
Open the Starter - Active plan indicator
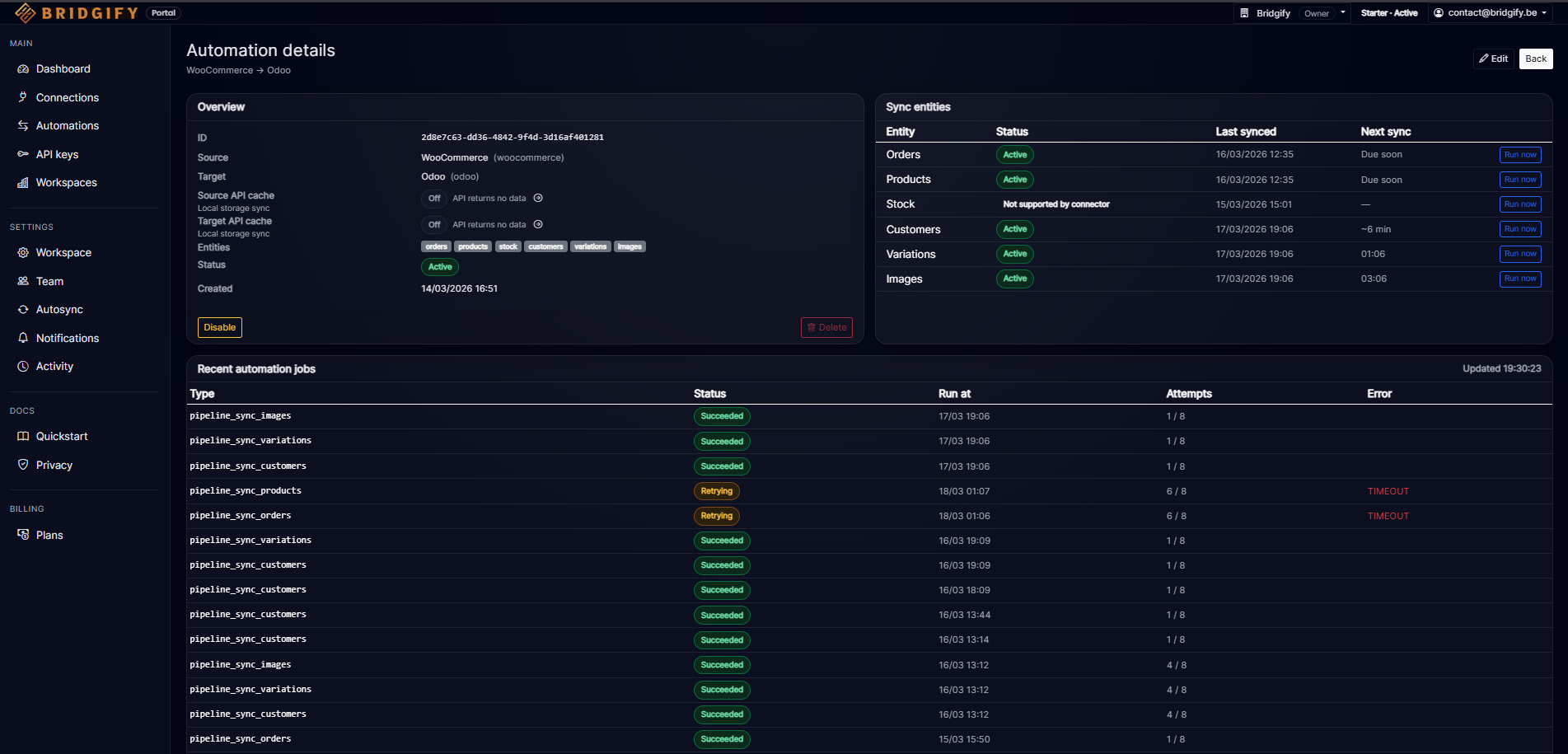click(x=1389, y=13)
